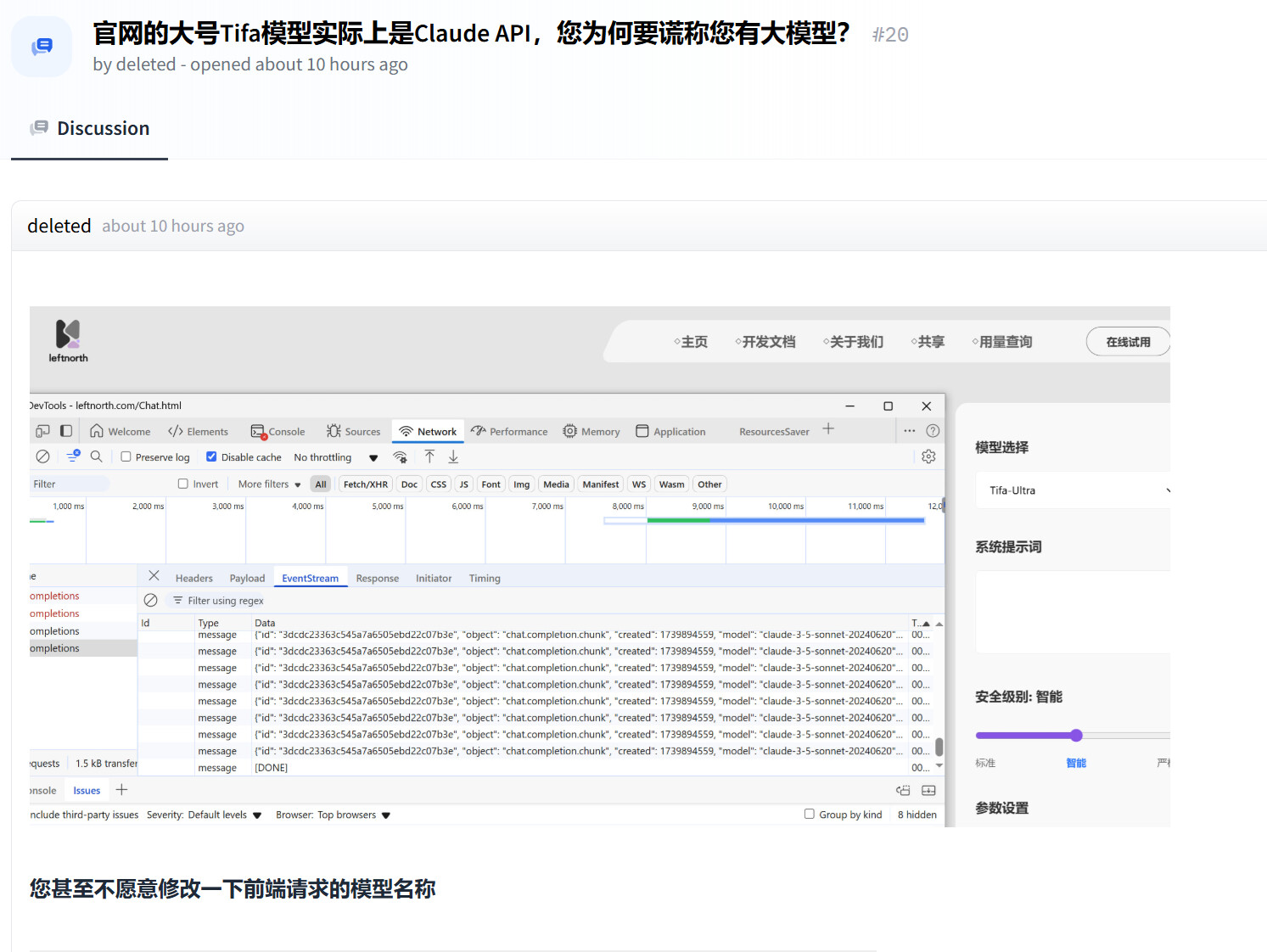
Task: Click the DevTools help icon
Action: (x=933, y=431)
